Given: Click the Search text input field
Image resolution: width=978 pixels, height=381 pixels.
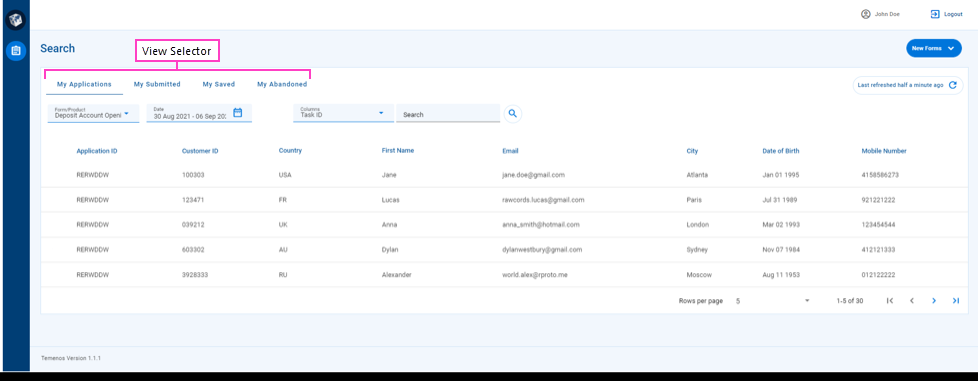Looking at the screenshot, I should 448,113.
